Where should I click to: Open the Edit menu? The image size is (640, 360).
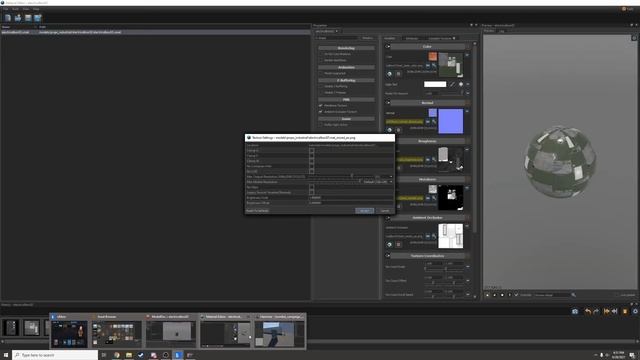pos(16,9)
